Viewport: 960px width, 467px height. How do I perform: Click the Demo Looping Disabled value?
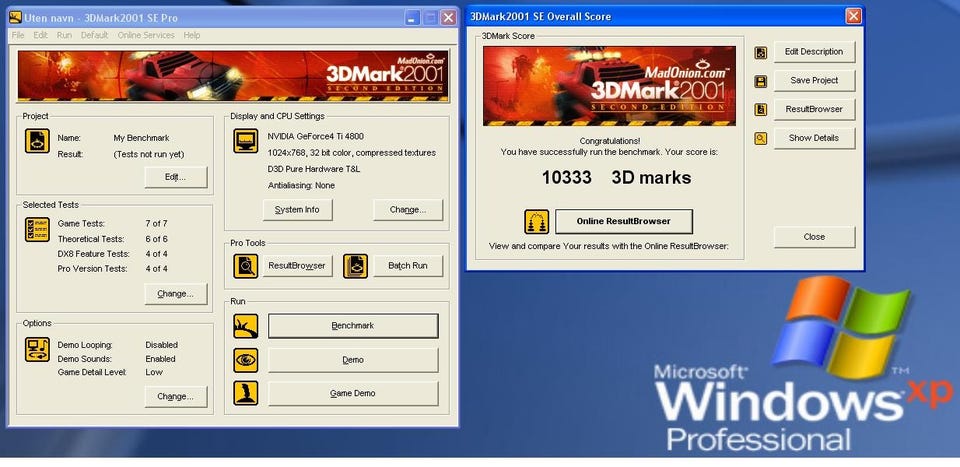(x=162, y=345)
